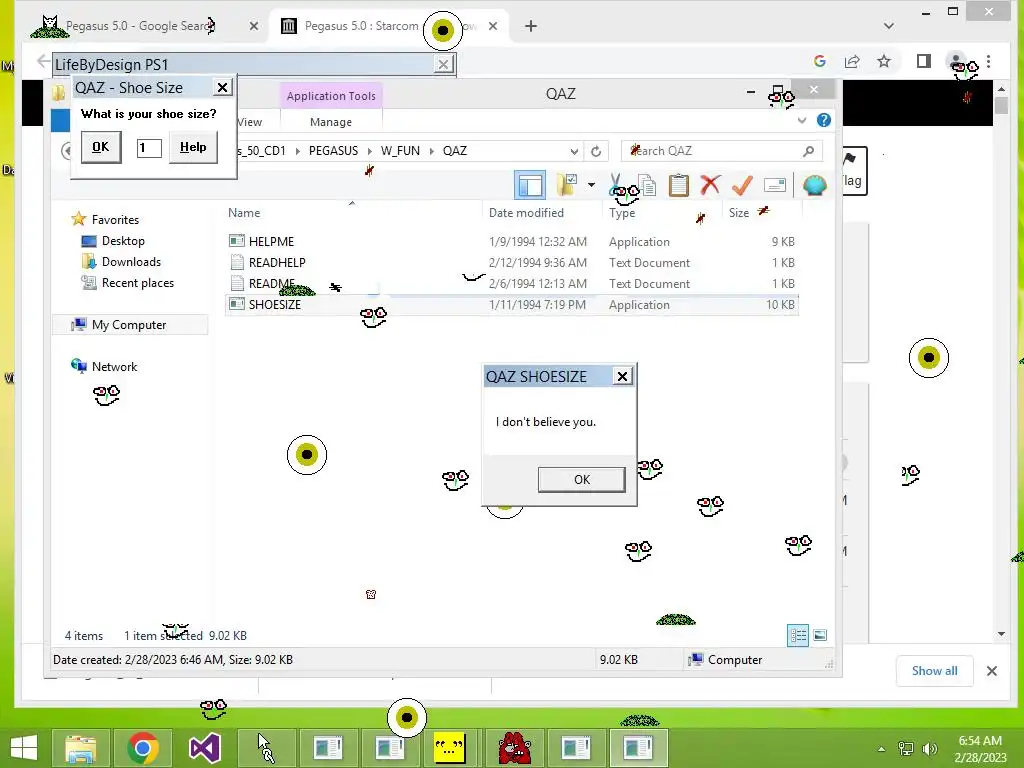This screenshot has height=768, width=1024.
Task: Open Favorites in the navigation pane
Action: tap(115, 219)
